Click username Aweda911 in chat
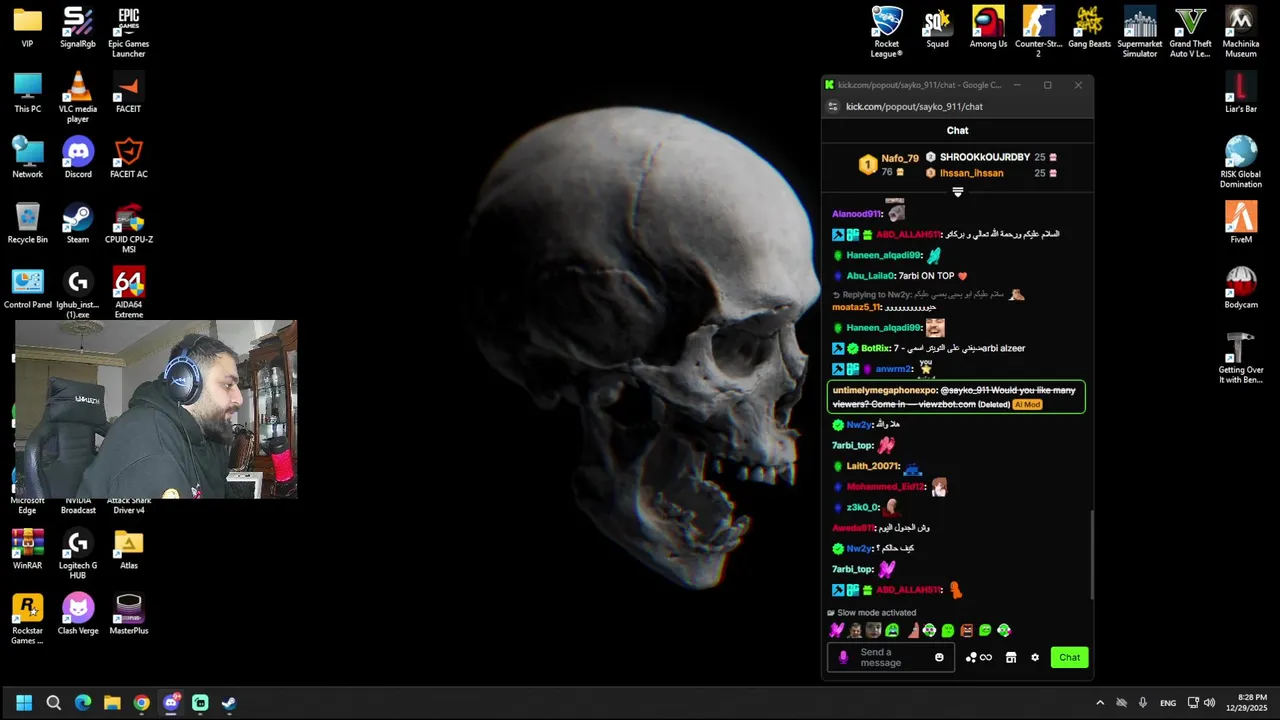Viewport: 1280px width, 720px height. click(x=853, y=528)
